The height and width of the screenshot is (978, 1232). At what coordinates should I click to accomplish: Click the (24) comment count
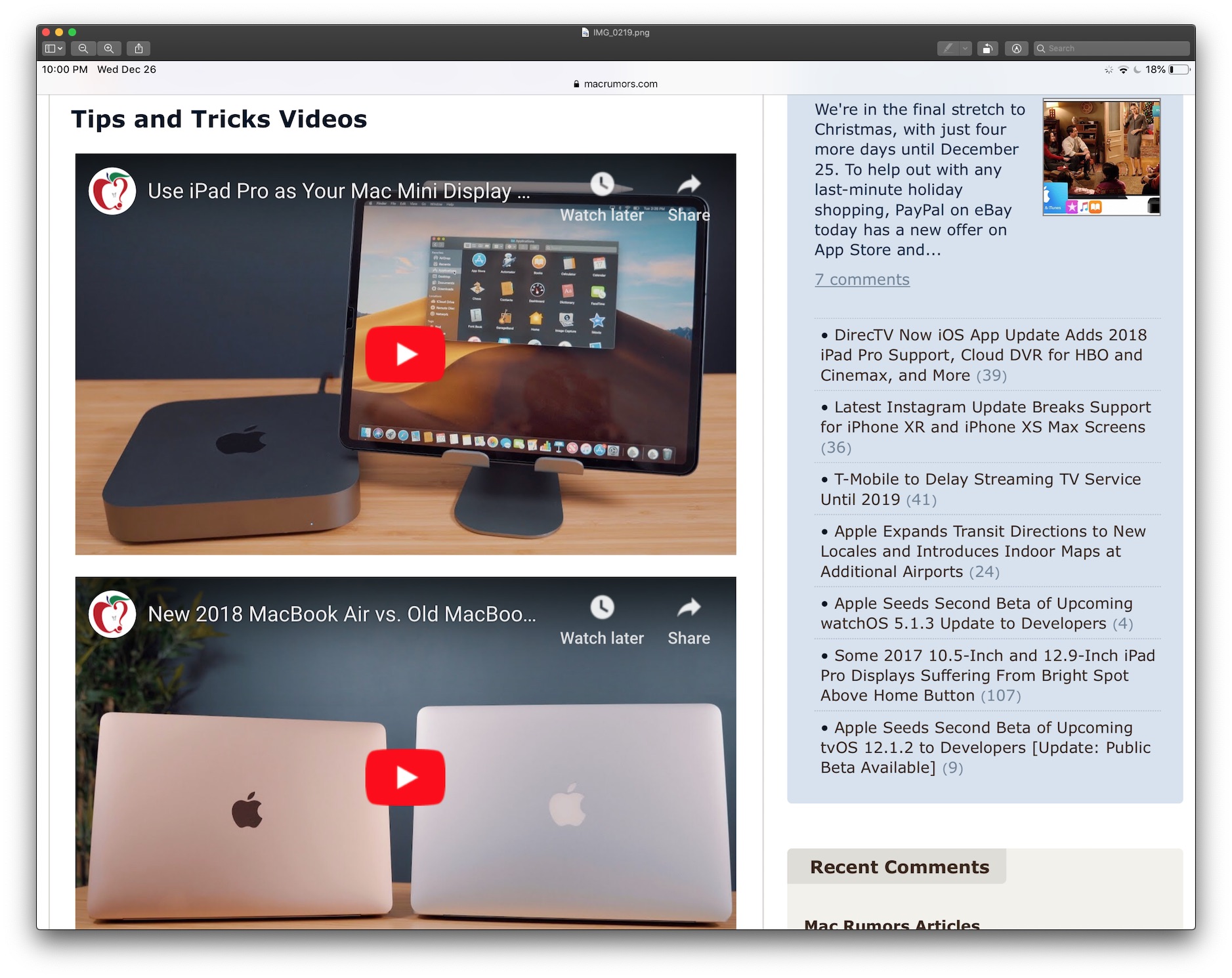pyautogui.click(x=984, y=572)
